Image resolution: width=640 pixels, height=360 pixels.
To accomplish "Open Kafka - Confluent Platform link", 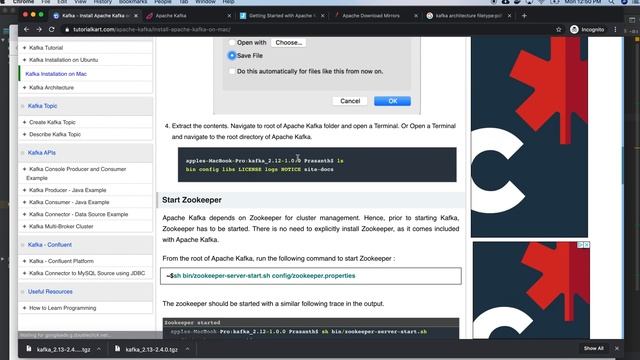I will click(61, 261).
